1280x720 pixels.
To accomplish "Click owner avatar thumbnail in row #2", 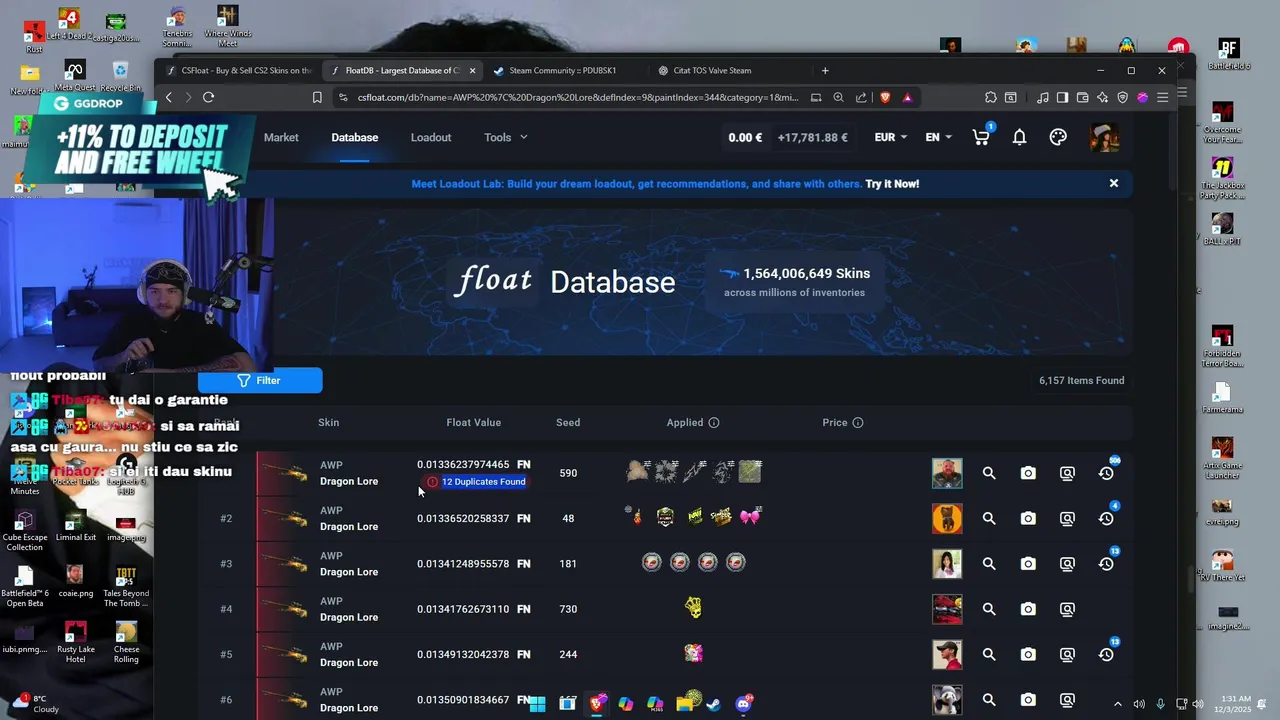I will pyautogui.click(x=947, y=518).
